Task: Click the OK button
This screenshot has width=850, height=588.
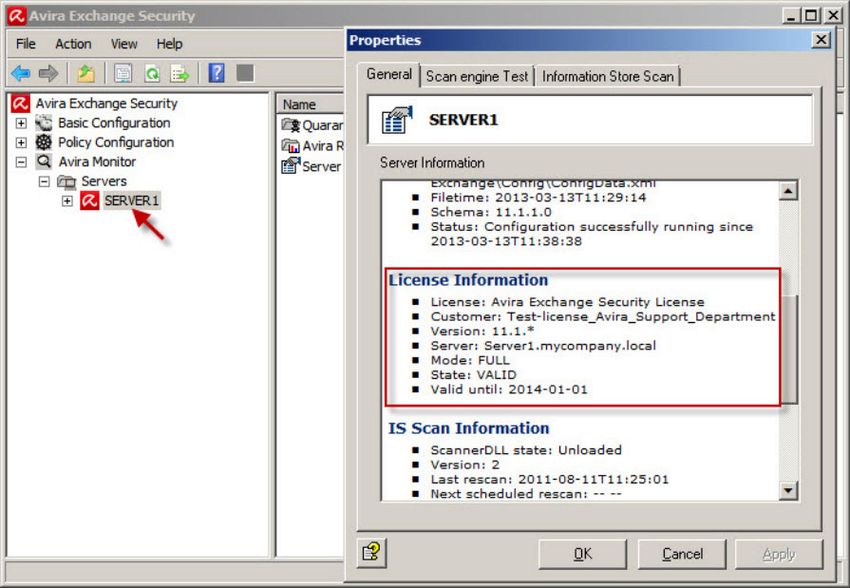Action: (583, 554)
